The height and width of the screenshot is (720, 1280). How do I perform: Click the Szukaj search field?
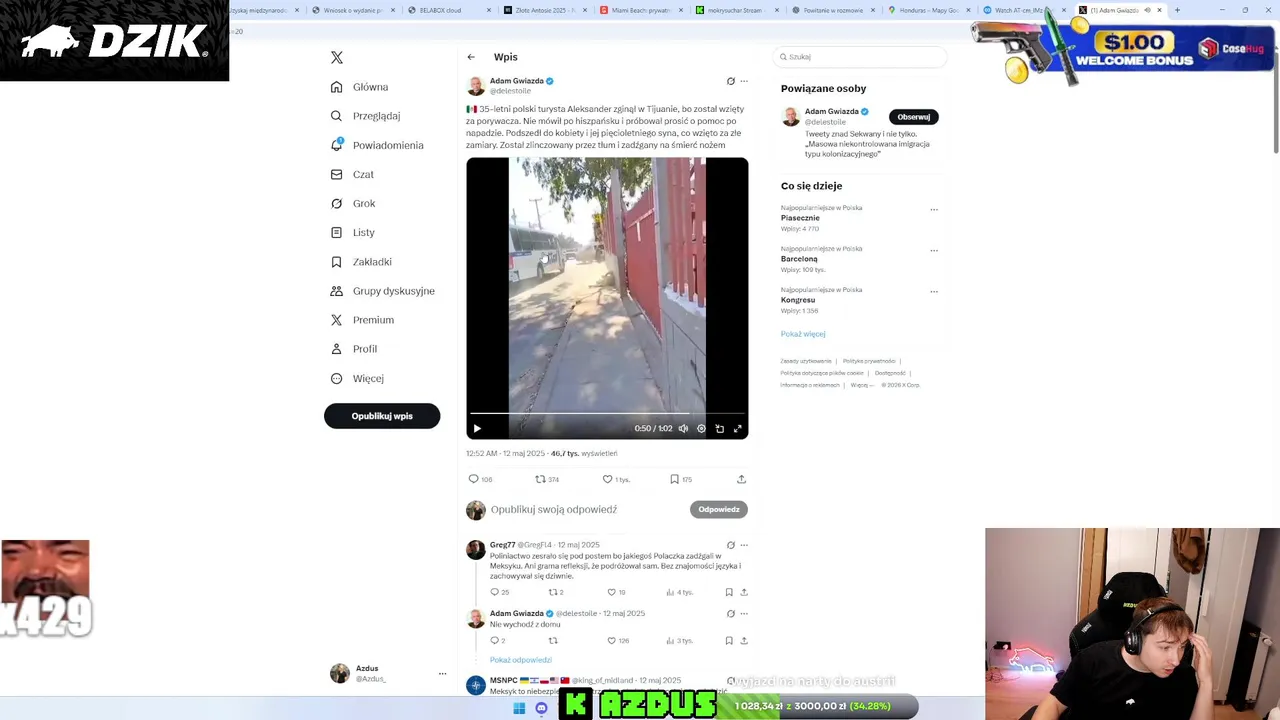(860, 57)
